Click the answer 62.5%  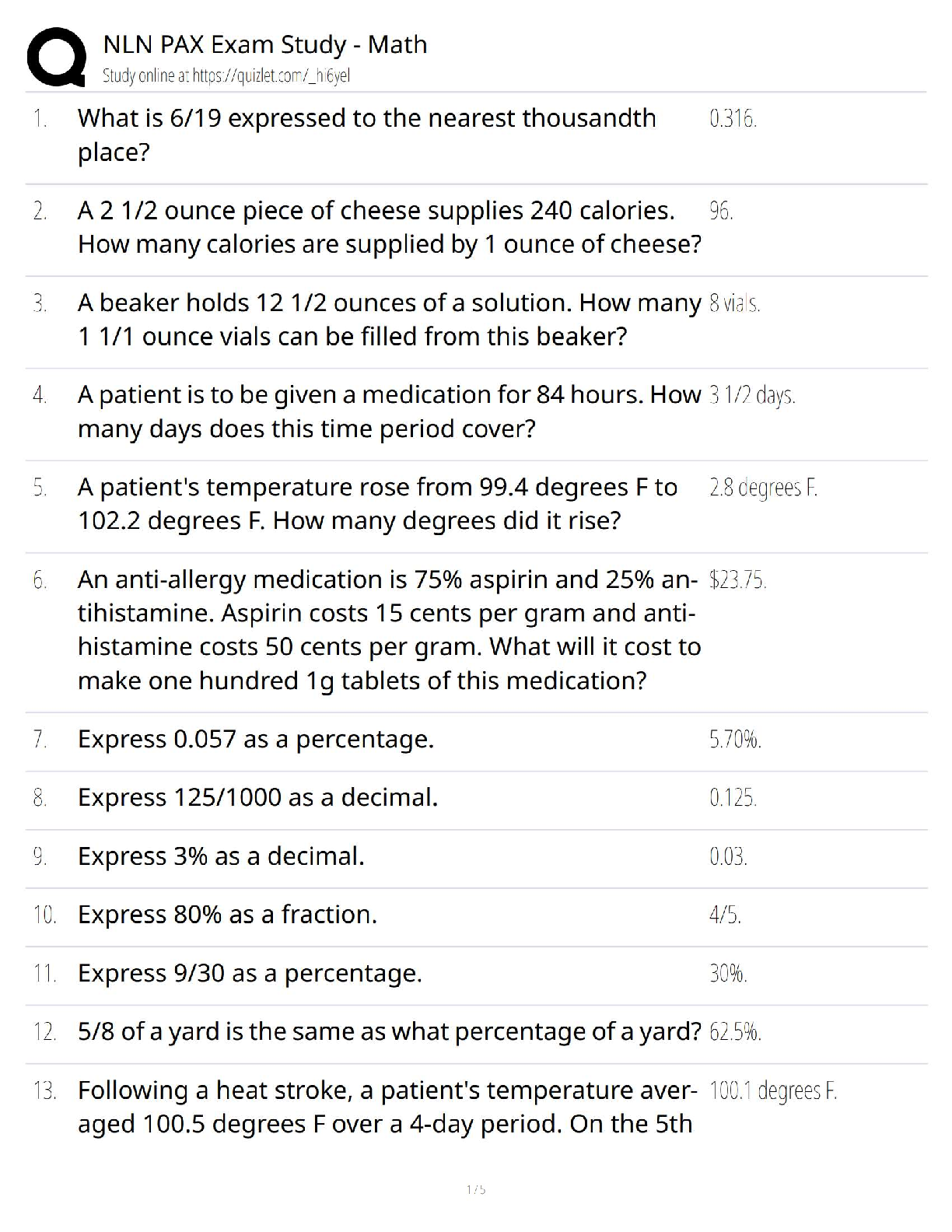735,1032
